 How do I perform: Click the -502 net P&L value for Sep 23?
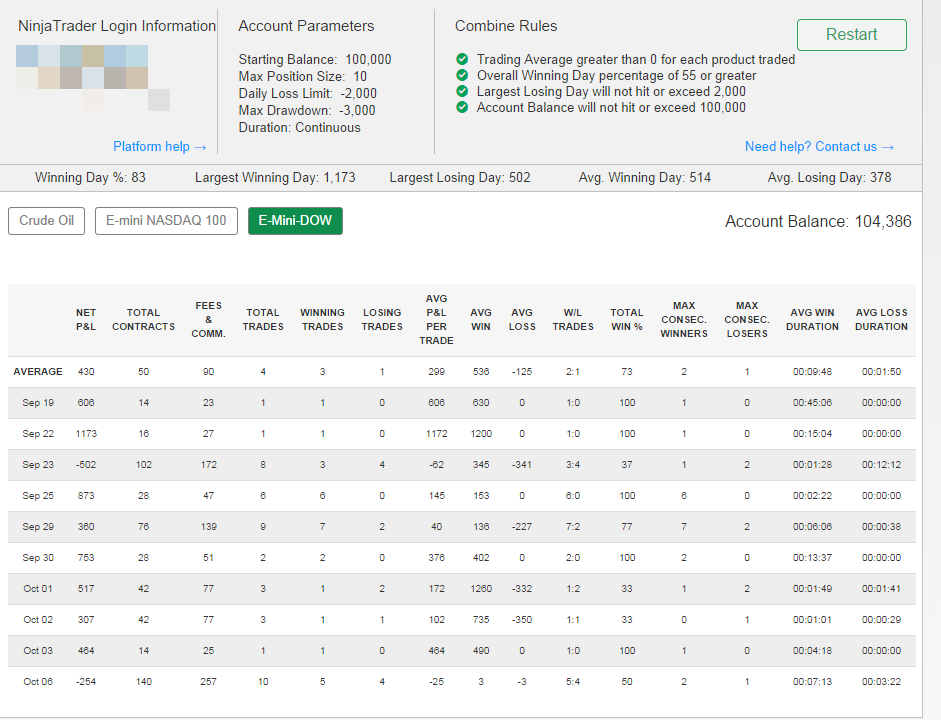coord(86,465)
